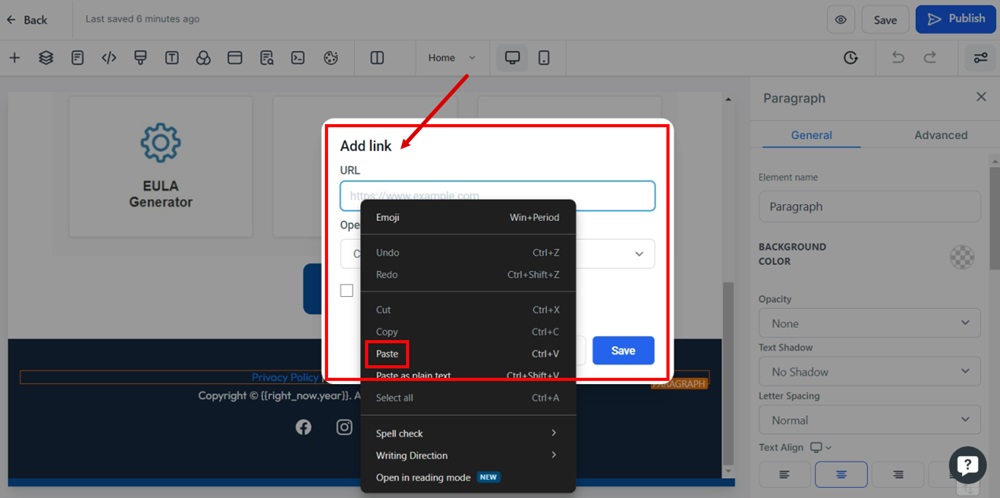Viewport: 1000px width, 498px height.
Task: Click the Element name input field
Action: click(869, 207)
